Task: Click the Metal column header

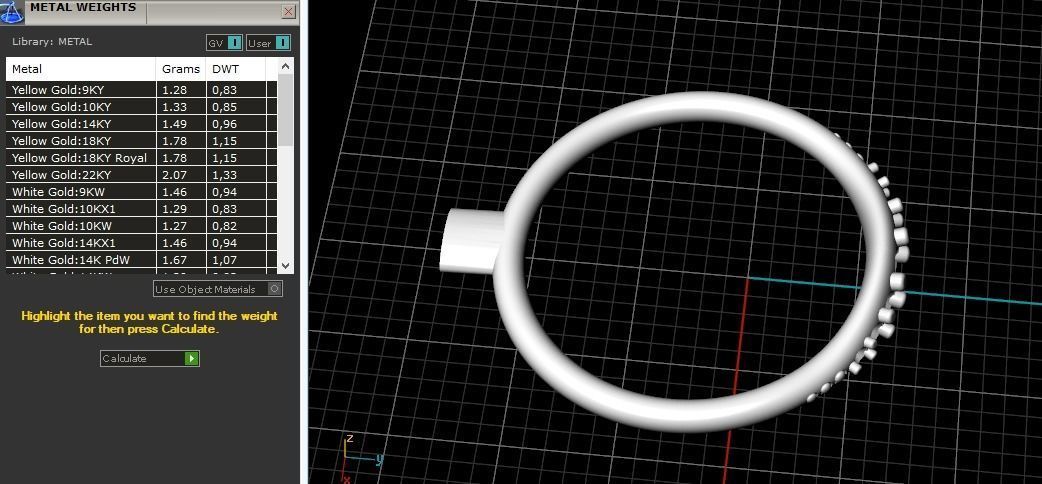Action: pos(81,69)
